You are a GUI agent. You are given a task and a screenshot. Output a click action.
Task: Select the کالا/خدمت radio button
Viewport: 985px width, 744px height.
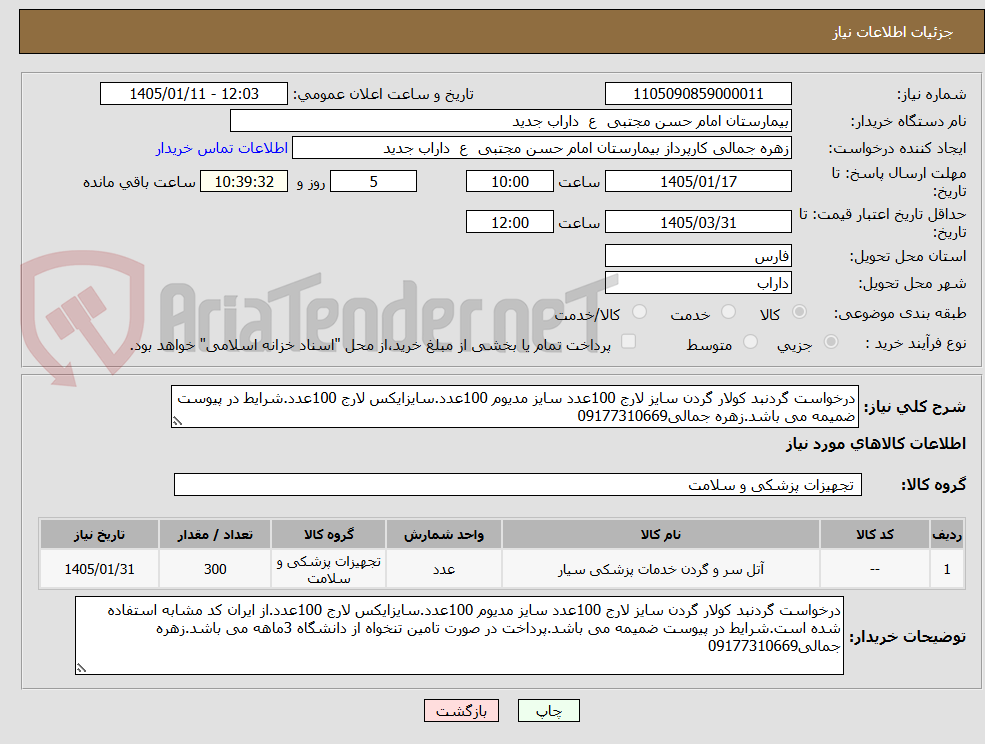[639, 312]
